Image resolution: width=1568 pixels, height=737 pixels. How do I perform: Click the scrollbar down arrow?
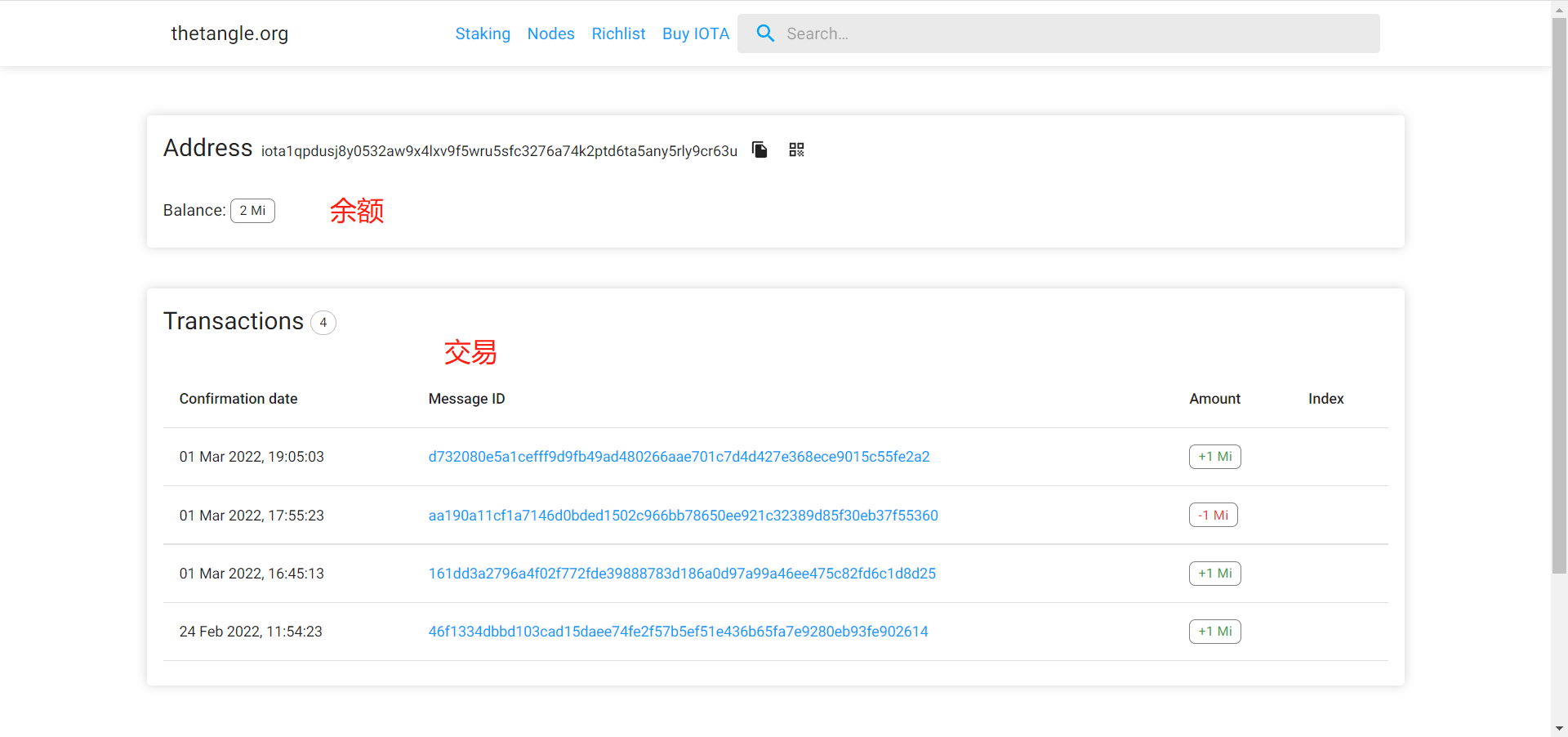[1559, 728]
